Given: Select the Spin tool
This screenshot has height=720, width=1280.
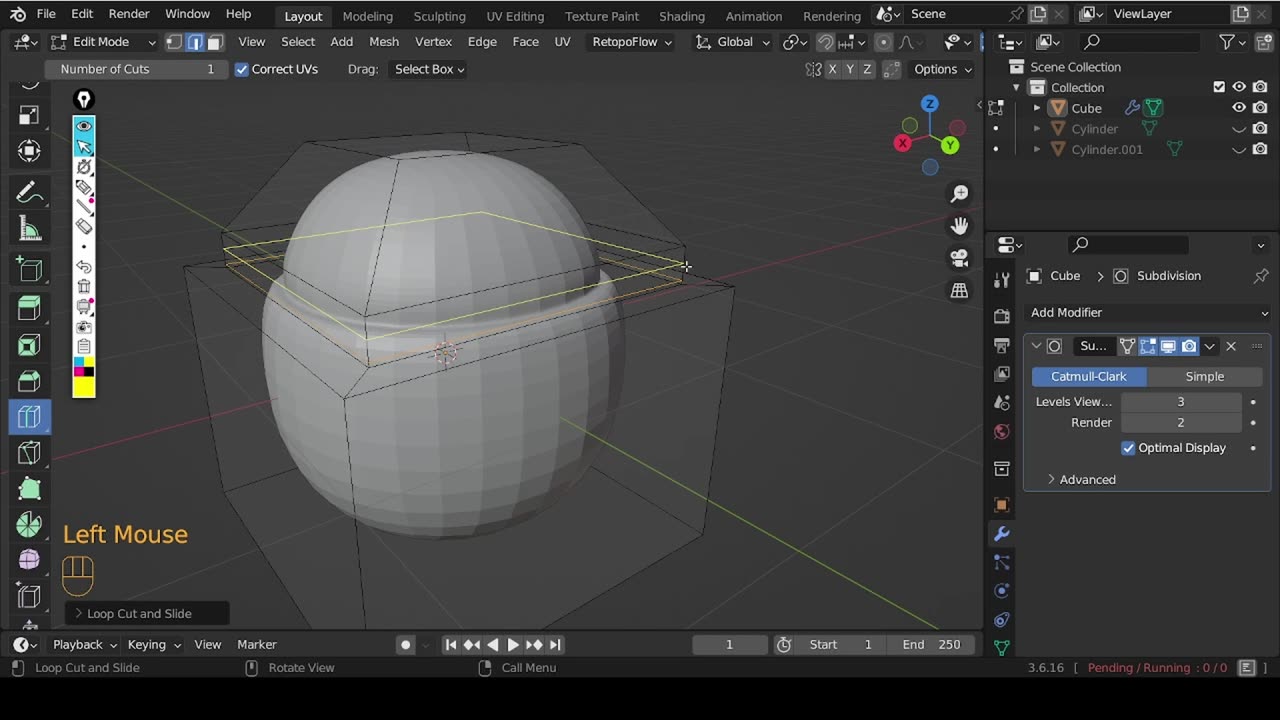Looking at the screenshot, I should pyautogui.click(x=29, y=525).
